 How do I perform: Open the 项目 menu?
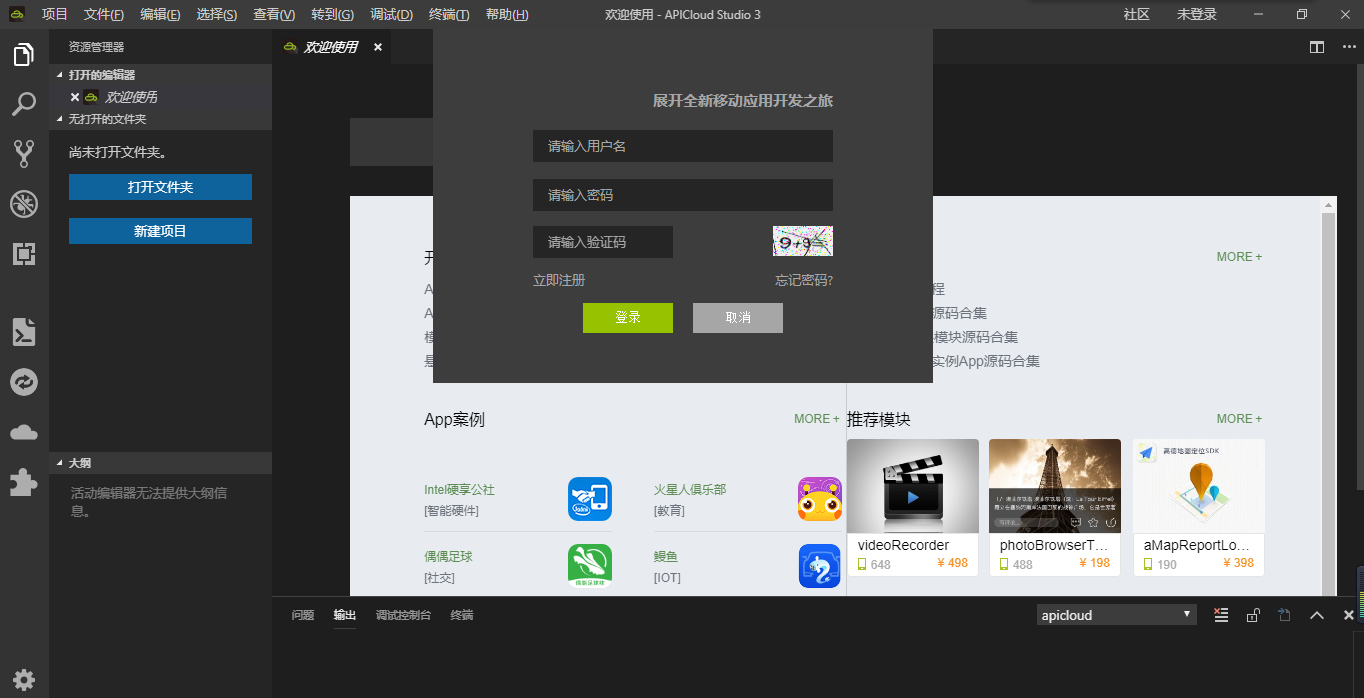click(x=55, y=14)
